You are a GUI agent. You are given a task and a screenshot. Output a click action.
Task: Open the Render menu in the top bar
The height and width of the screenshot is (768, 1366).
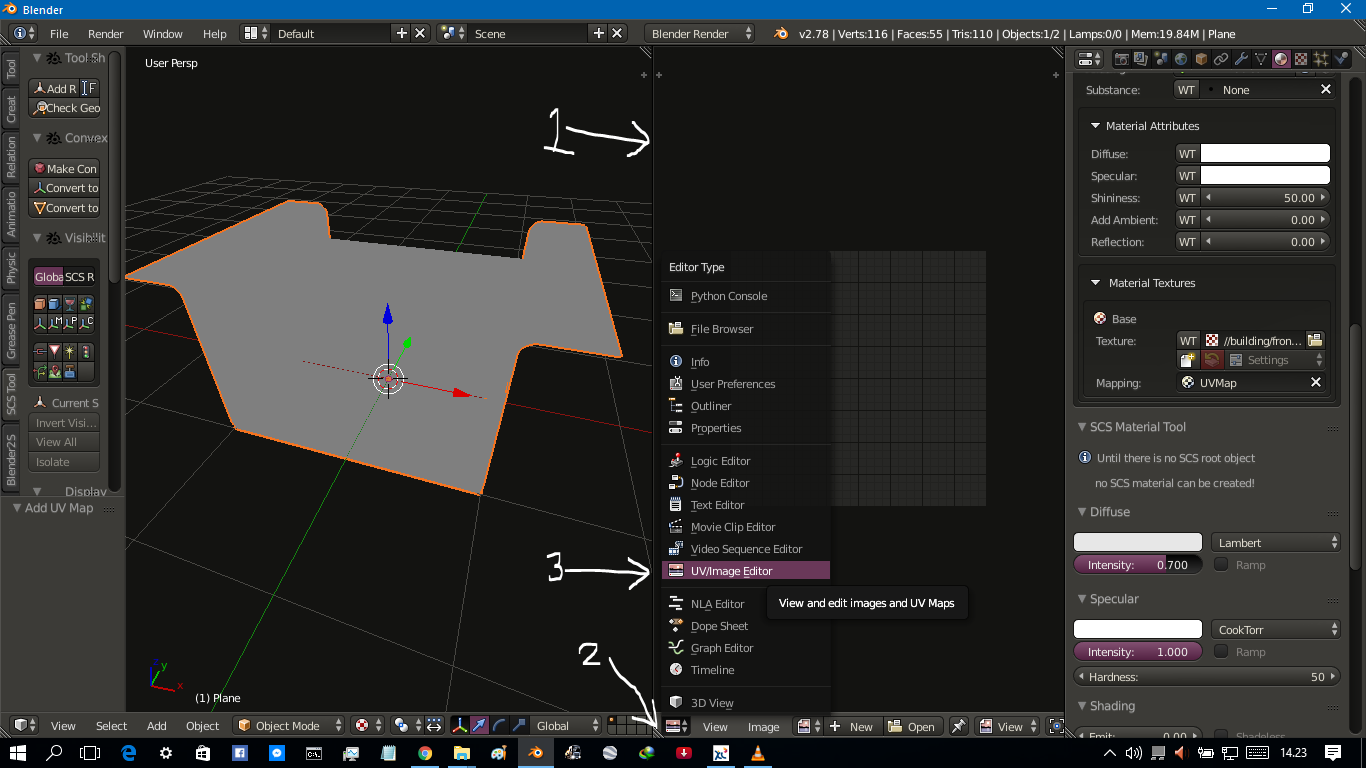[105, 33]
